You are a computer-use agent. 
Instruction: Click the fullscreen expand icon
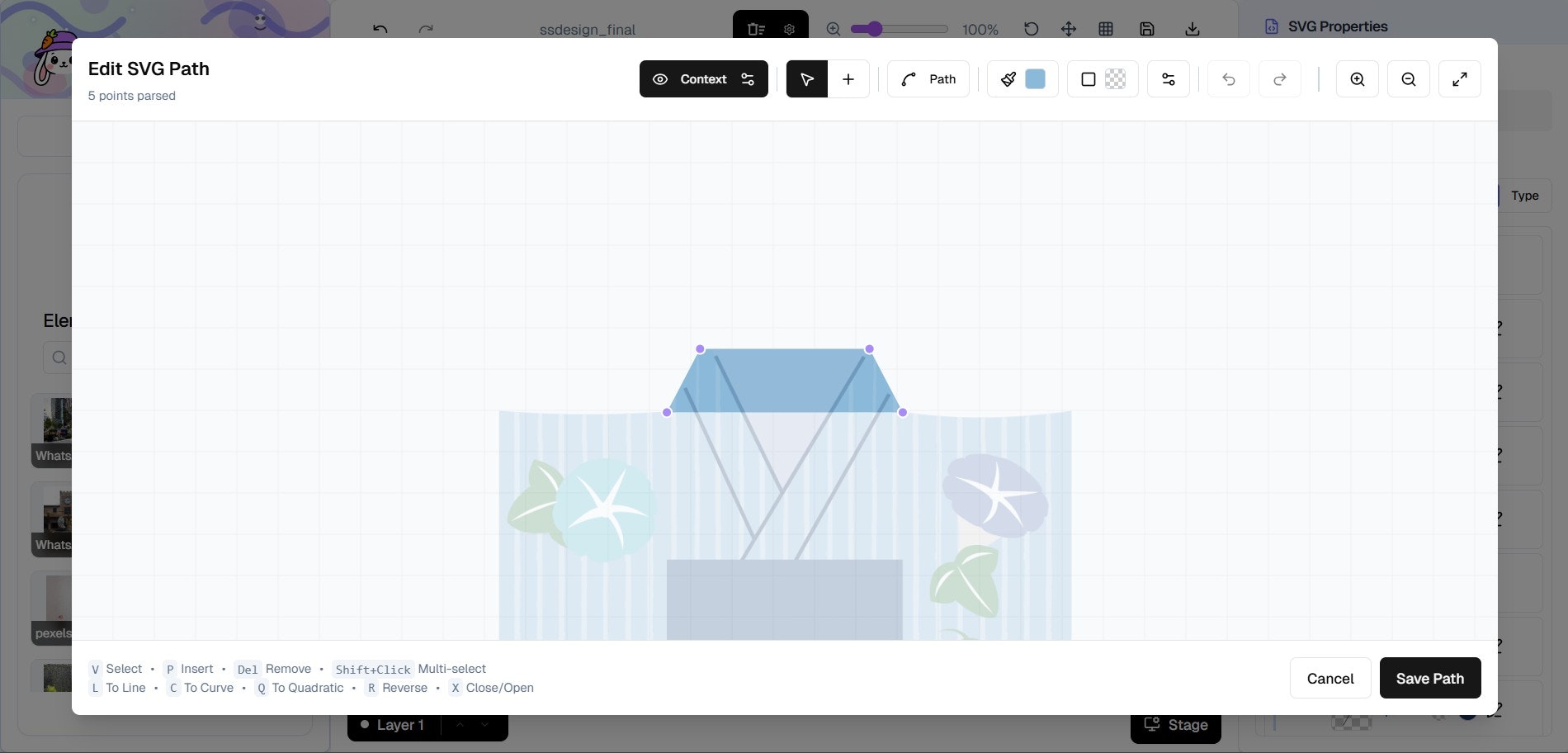click(x=1459, y=78)
